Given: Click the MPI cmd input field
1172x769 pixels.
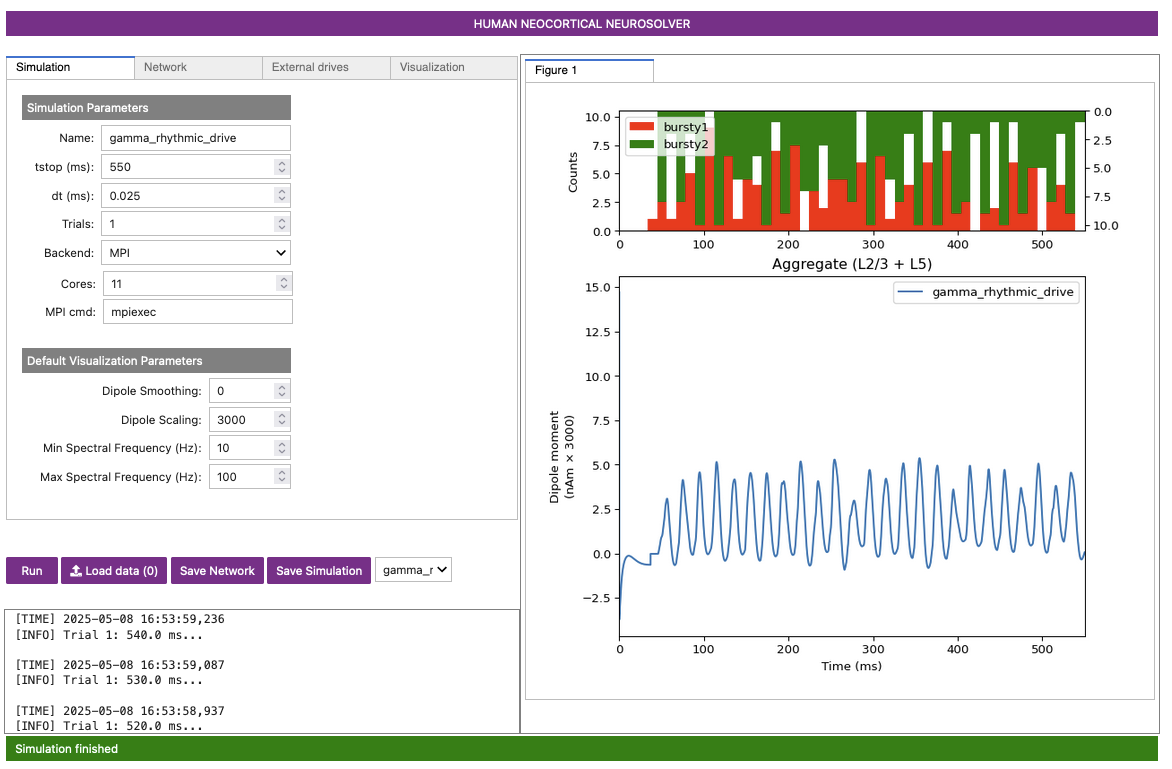Looking at the screenshot, I should coord(197,312).
